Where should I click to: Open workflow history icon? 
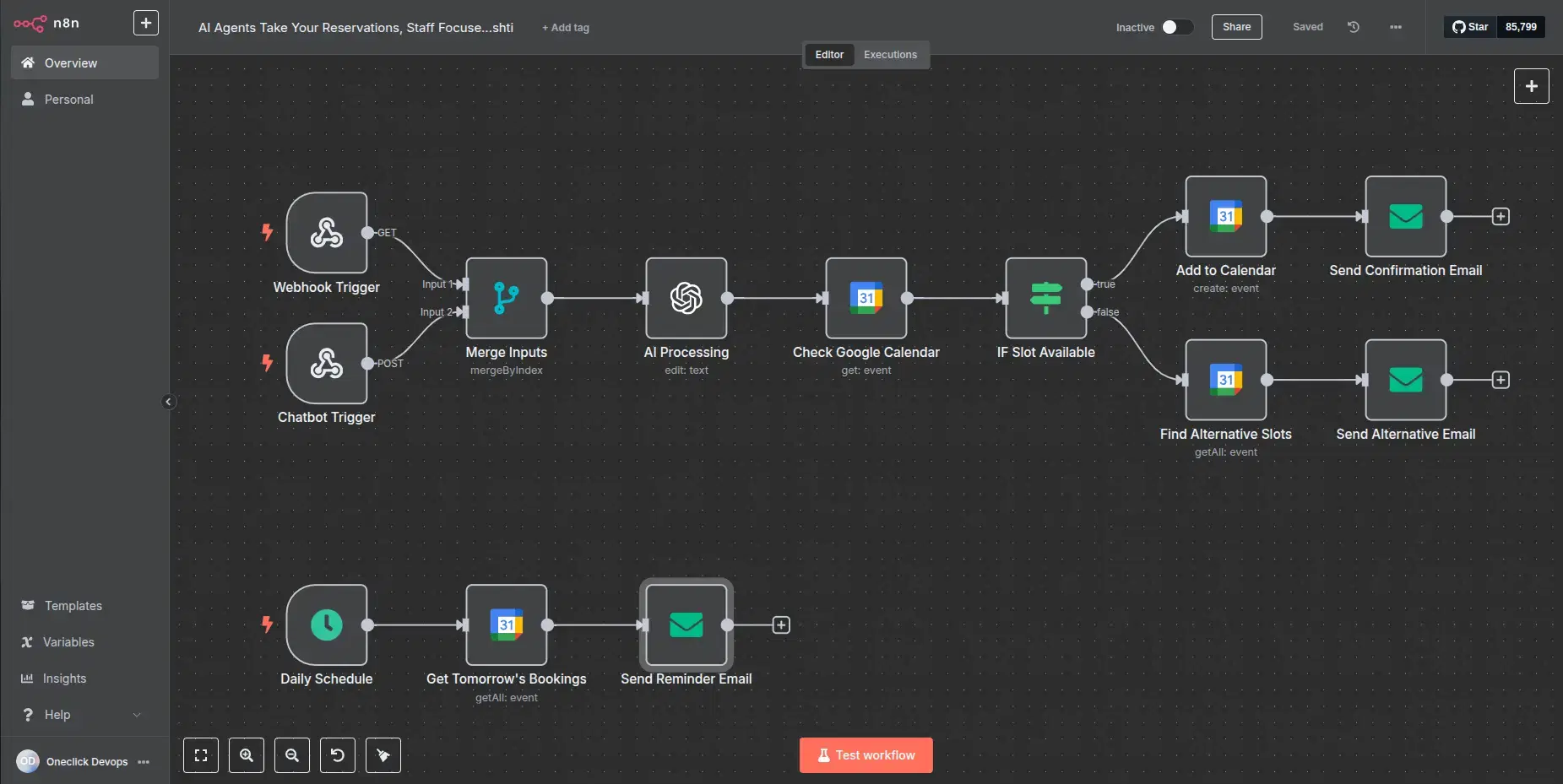coord(1353,27)
